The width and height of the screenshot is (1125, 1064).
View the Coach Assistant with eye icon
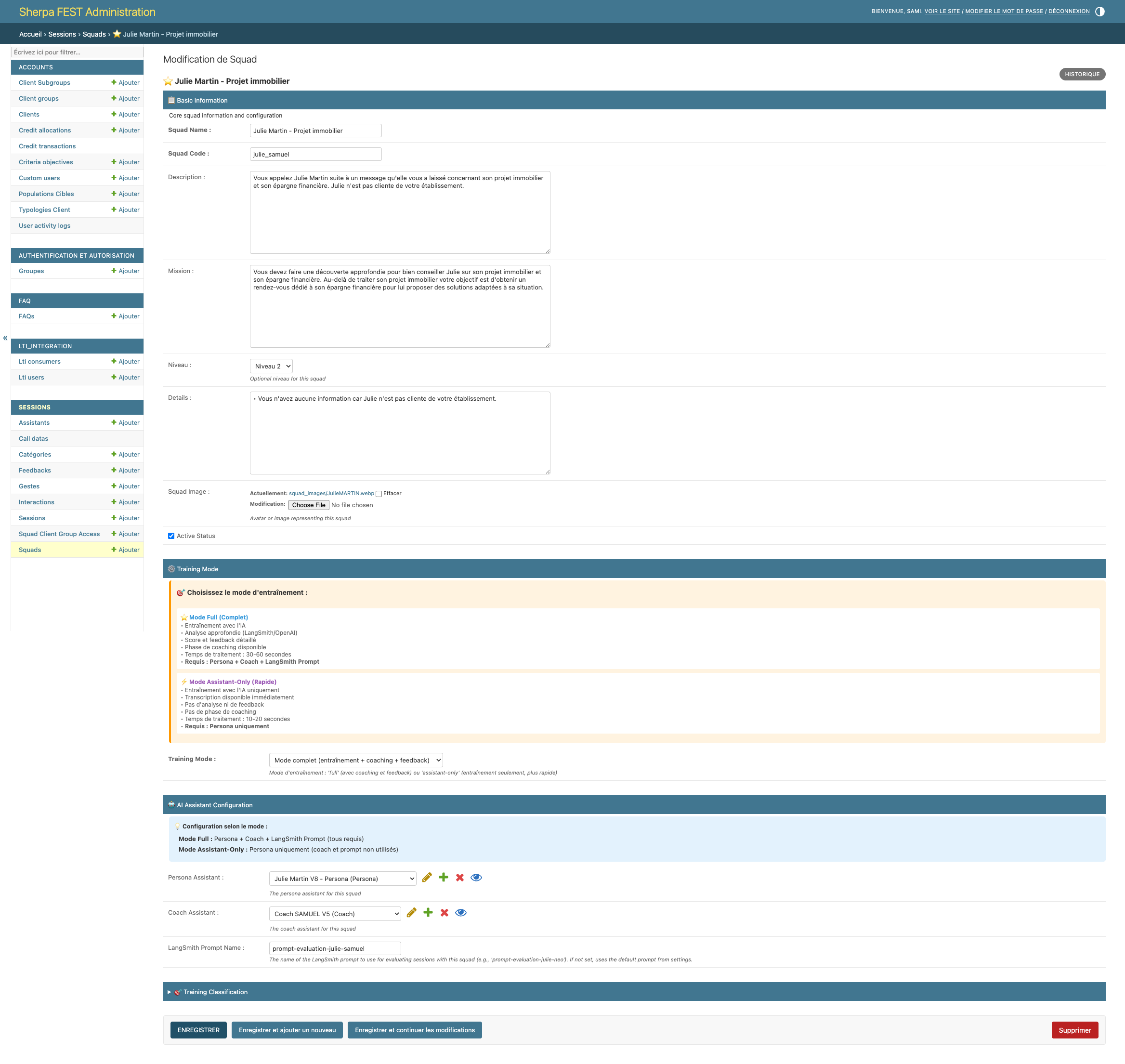coord(461,913)
